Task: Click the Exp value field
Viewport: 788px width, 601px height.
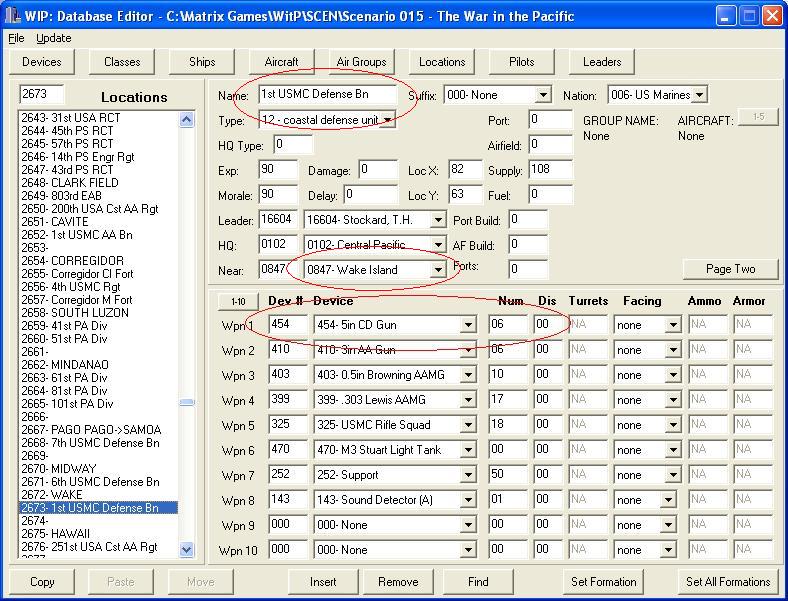Action: [x=278, y=169]
